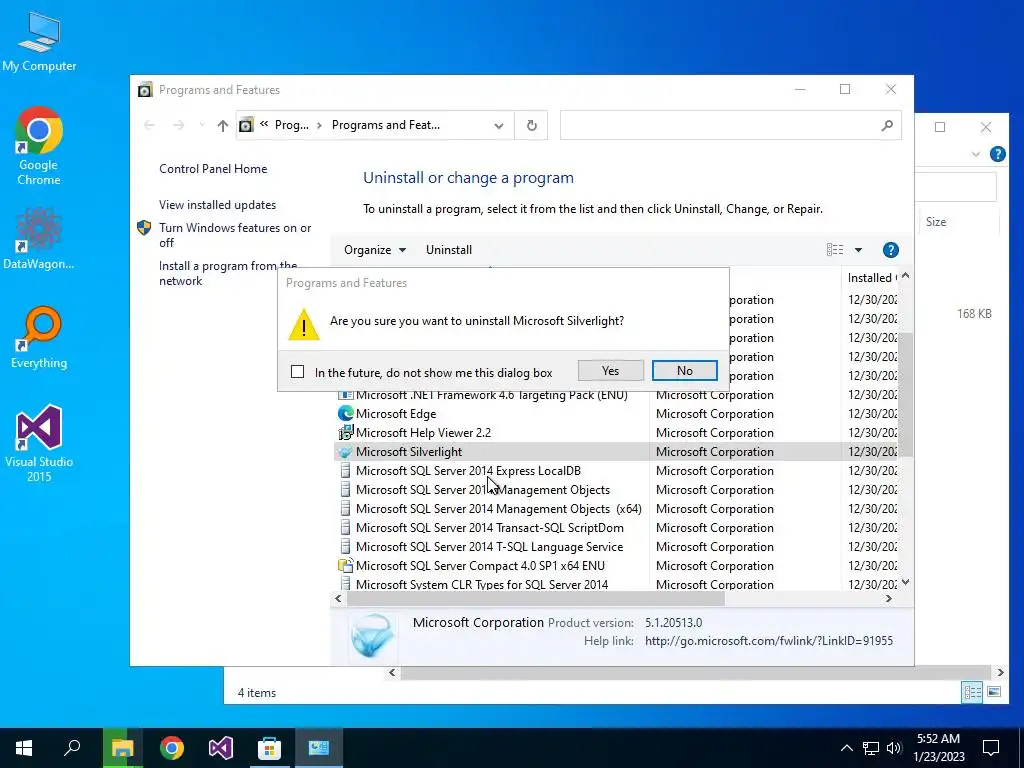Image resolution: width=1024 pixels, height=768 pixels.
Task: Open View installed updates link
Action: pyautogui.click(x=217, y=205)
